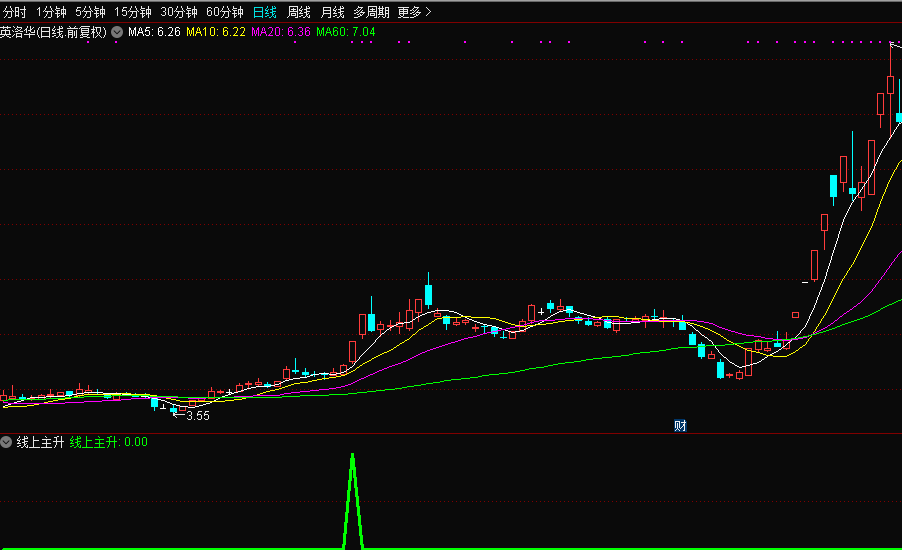Choose the 60分钟 period tab
The height and width of the screenshot is (550, 902).
coord(224,12)
